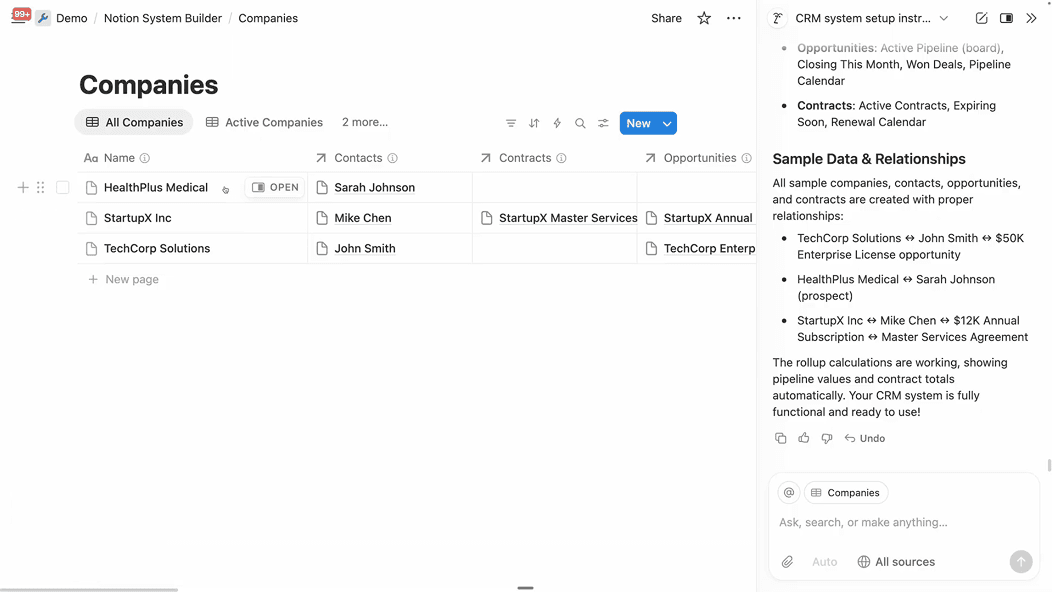Give thumbs up to the AI response
Screen dimensions: 1052x592
point(804,438)
